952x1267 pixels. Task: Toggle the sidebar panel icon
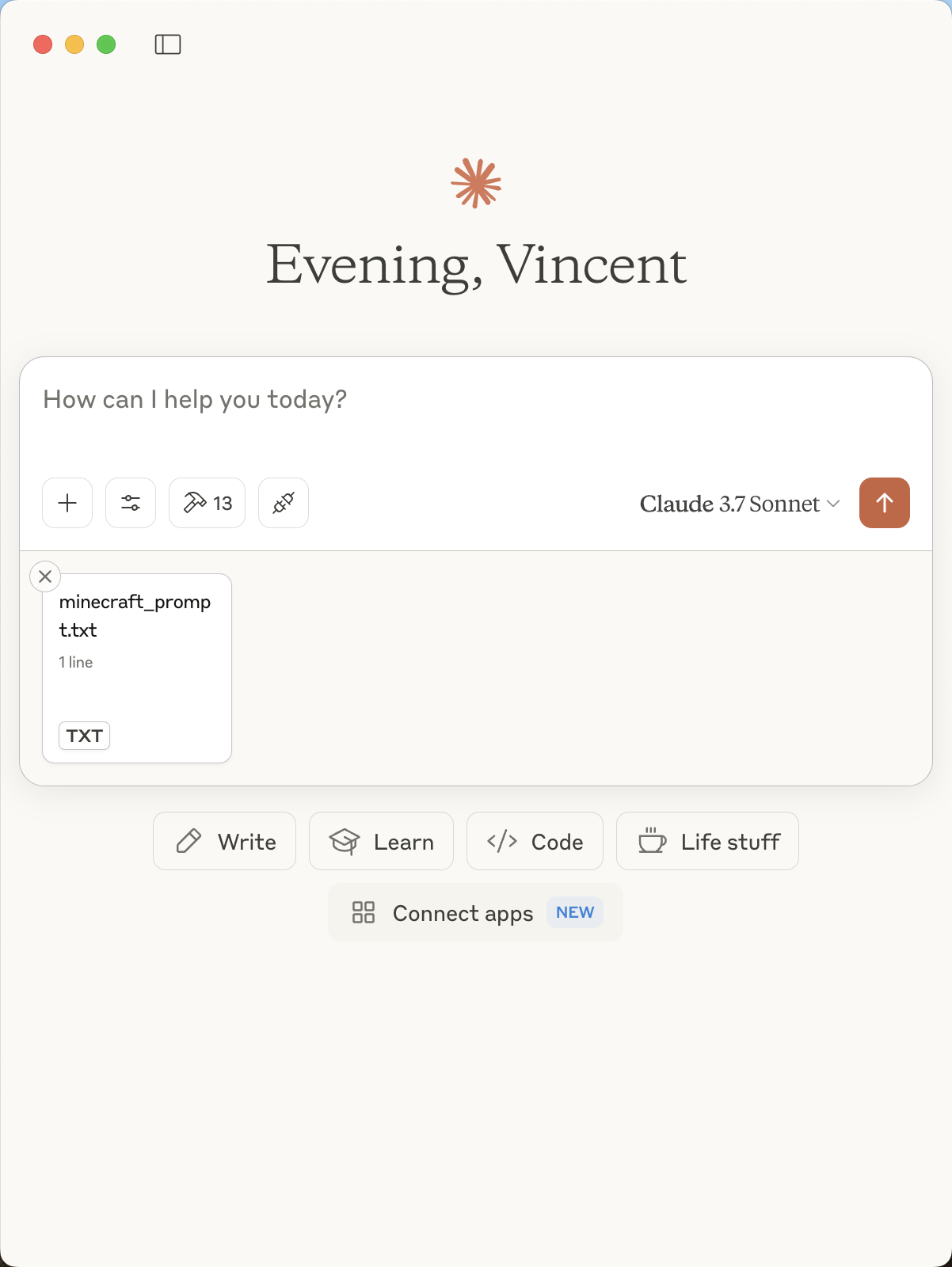coord(168,44)
